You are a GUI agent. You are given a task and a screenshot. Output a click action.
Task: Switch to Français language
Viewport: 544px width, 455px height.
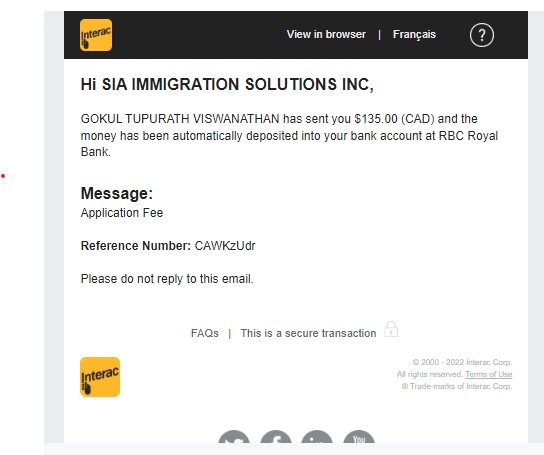[414, 34]
